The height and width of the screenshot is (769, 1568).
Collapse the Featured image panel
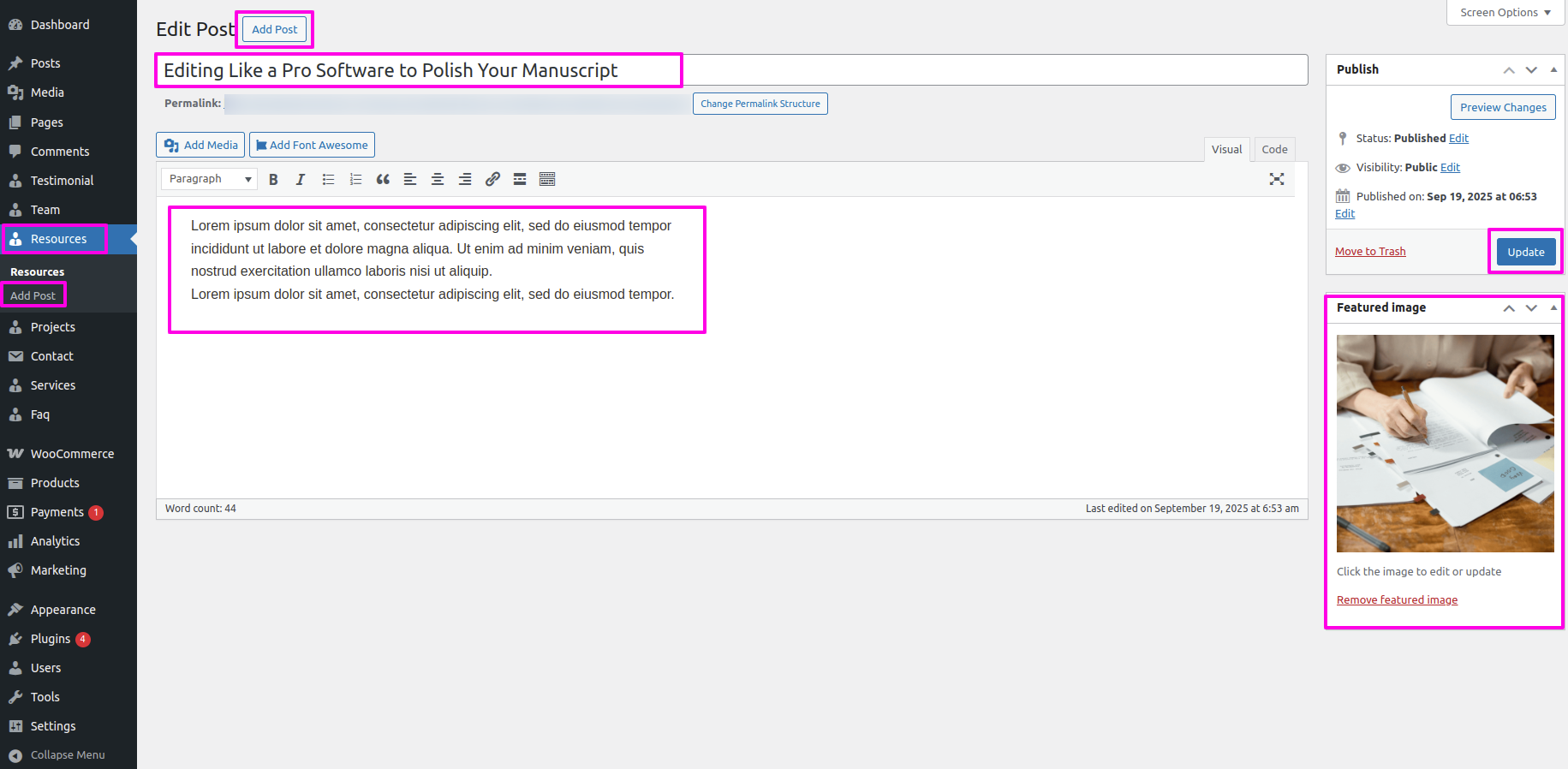(1553, 307)
